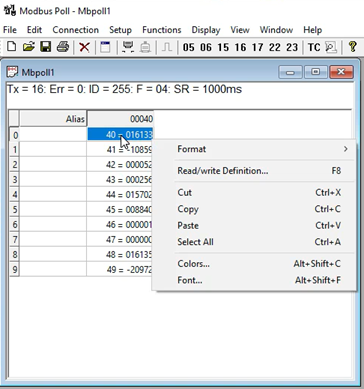Viewport: 364px width, 389px height.
Task: Click the Print icon in toolbar
Action: click(x=63, y=47)
